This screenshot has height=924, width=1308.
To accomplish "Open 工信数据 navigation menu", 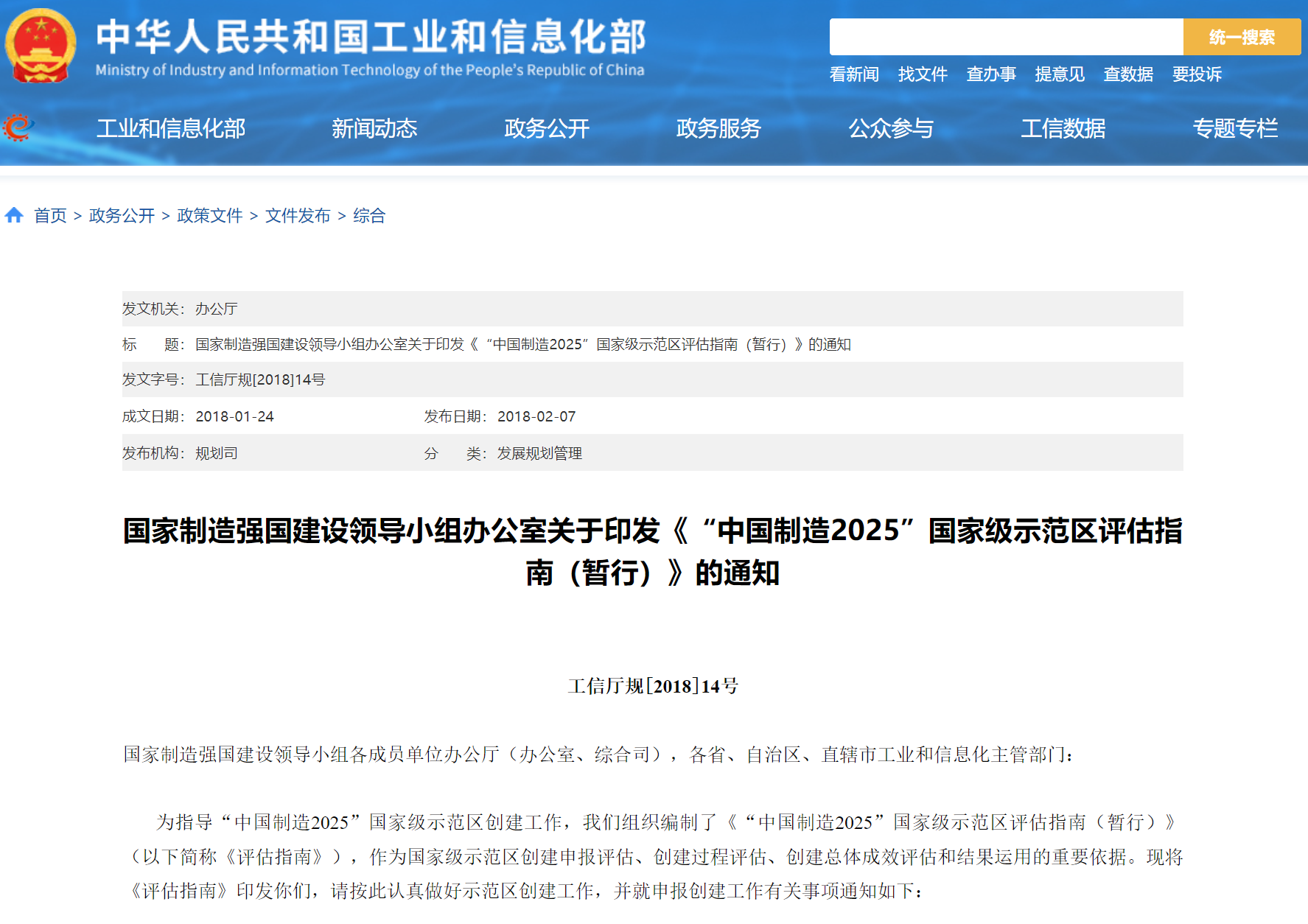I will click(1063, 129).
